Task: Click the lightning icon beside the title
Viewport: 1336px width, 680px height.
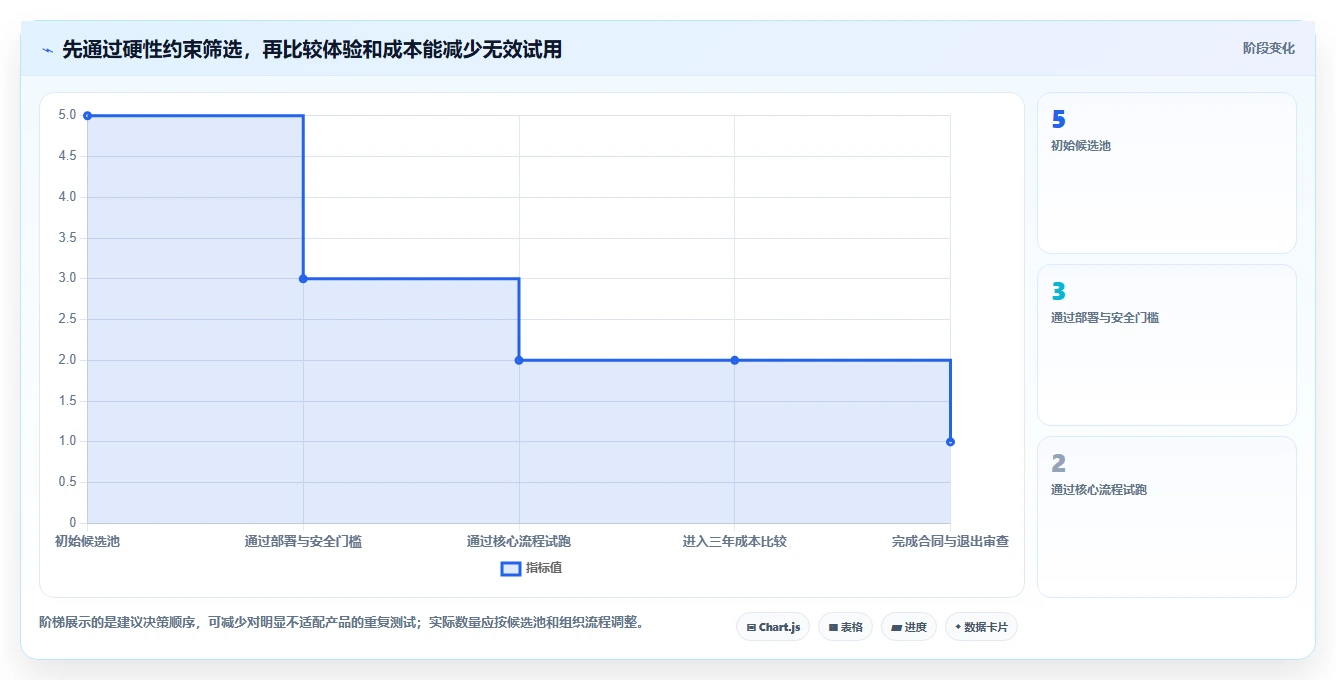Action: coord(48,49)
